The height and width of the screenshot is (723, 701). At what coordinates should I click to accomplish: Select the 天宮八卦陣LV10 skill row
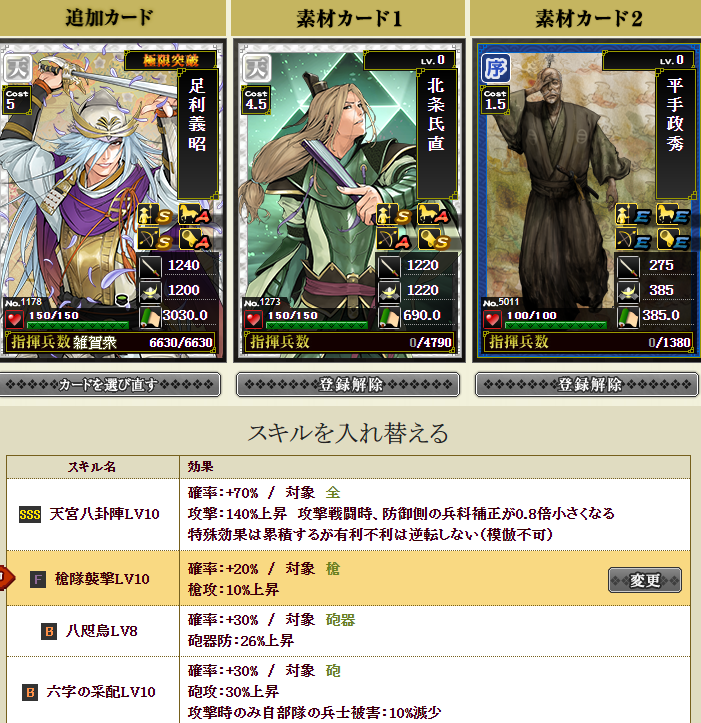348,514
